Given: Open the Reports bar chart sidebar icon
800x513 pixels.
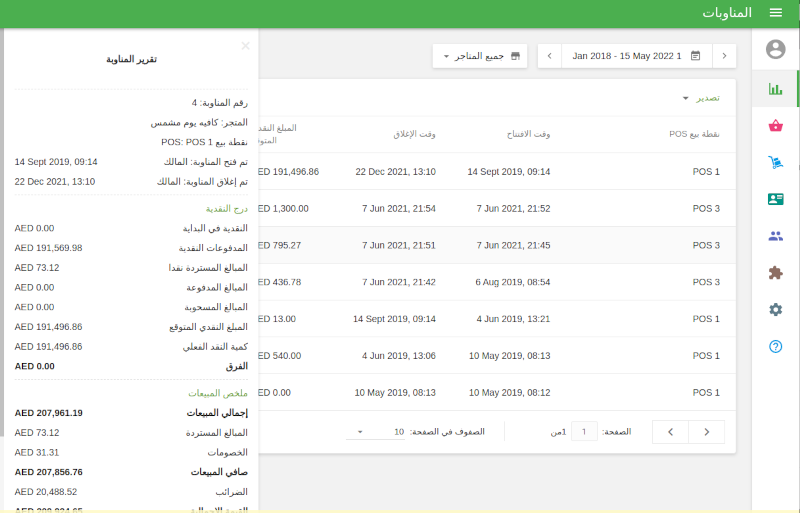Looking at the screenshot, I should tap(776, 89).
